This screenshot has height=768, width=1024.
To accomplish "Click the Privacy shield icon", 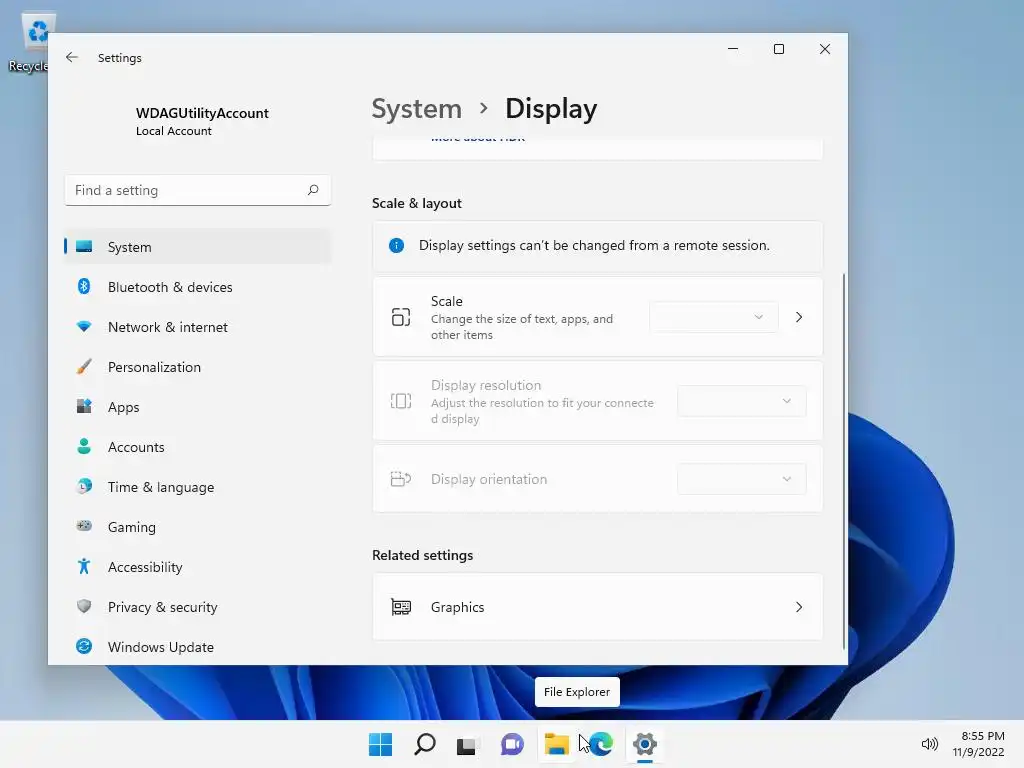I will [x=84, y=606].
